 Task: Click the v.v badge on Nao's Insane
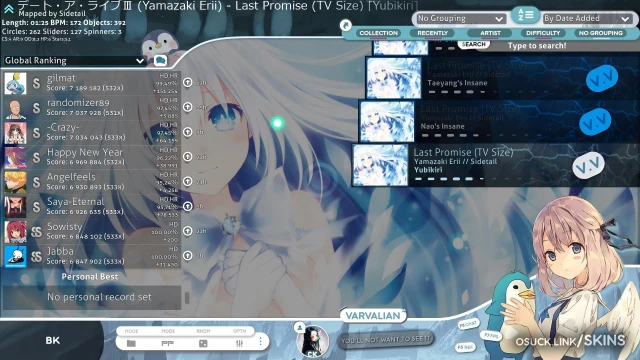tap(595, 121)
